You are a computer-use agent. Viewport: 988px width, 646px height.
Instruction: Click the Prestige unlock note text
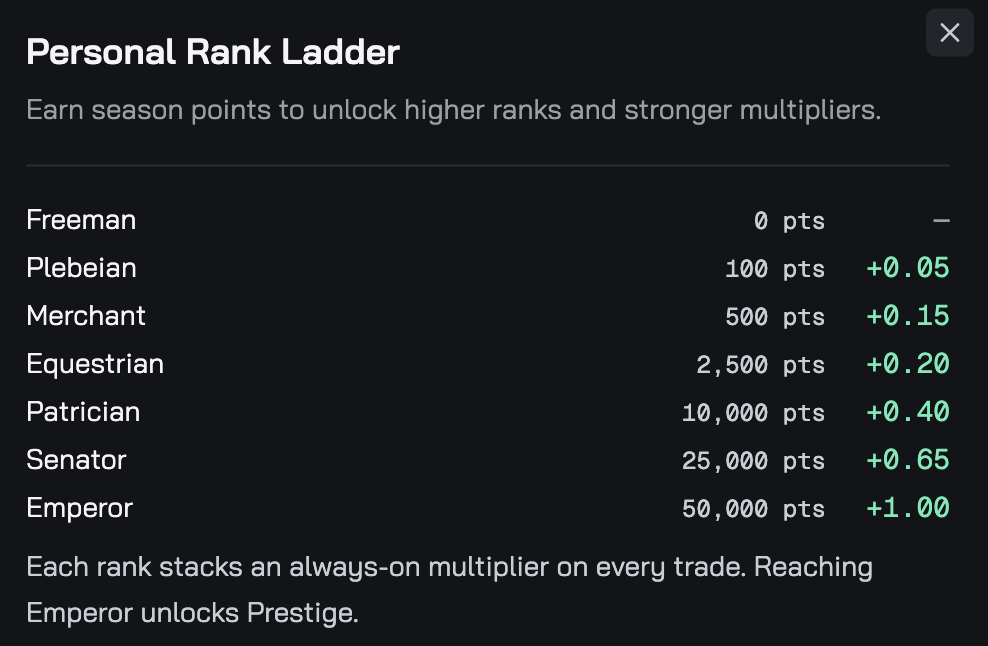coord(450,590)
